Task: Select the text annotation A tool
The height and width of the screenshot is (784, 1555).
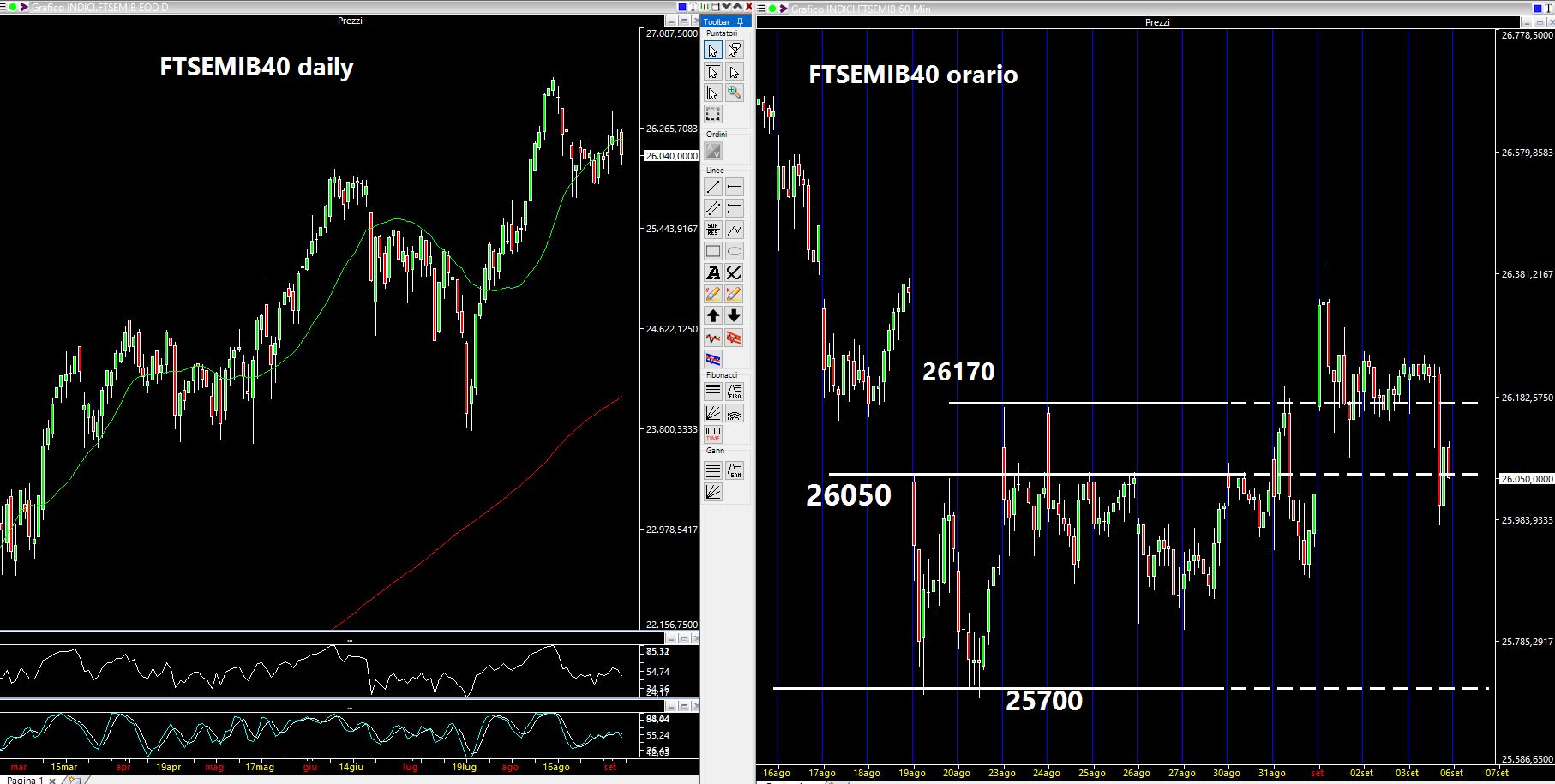Action: point(713,272)
